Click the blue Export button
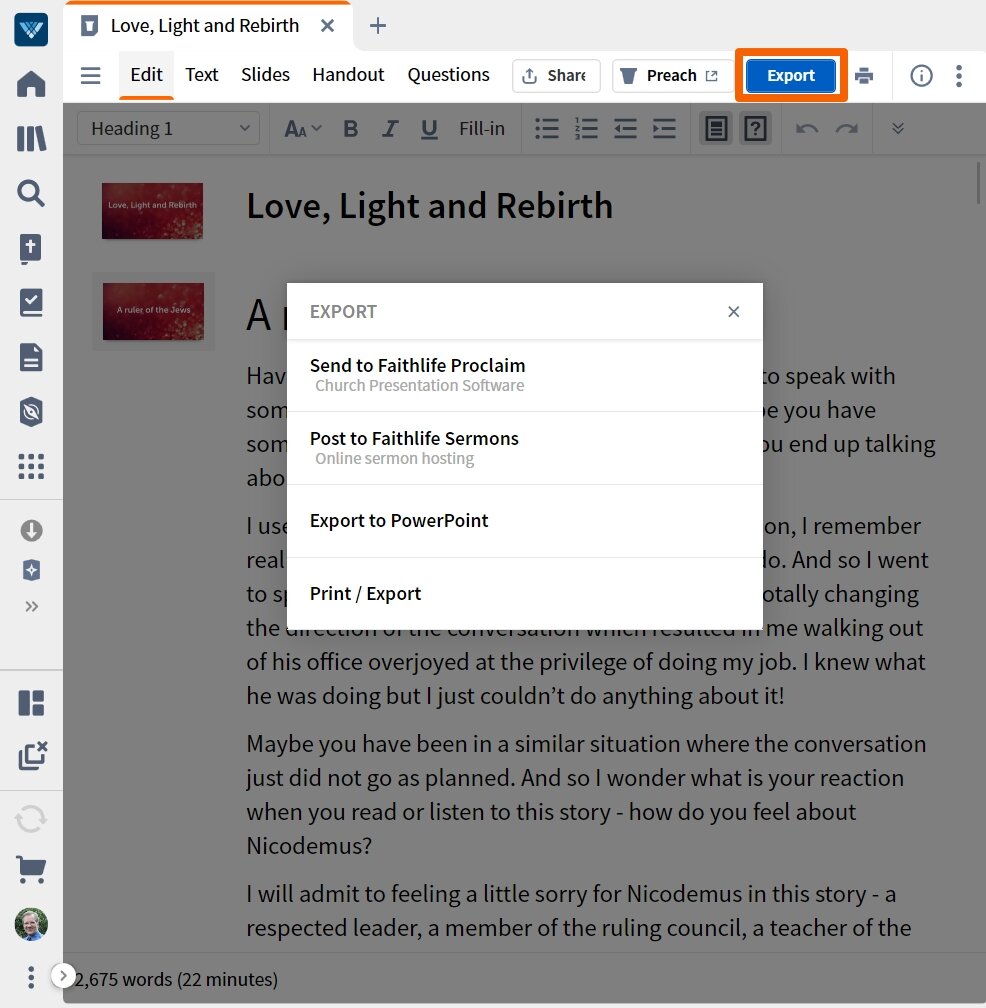986x1008 pixels. (791, 76)
